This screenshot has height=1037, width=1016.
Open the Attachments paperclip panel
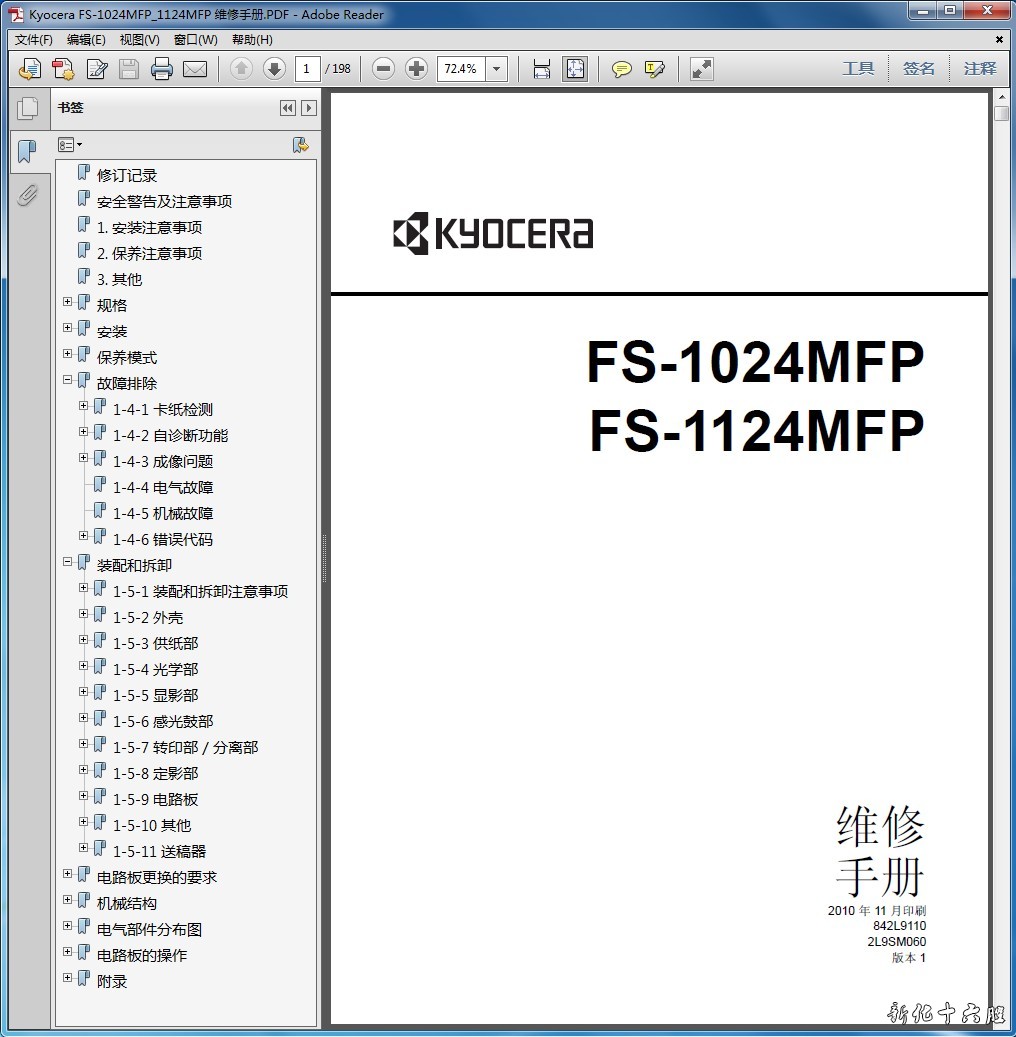pos(27,195)
